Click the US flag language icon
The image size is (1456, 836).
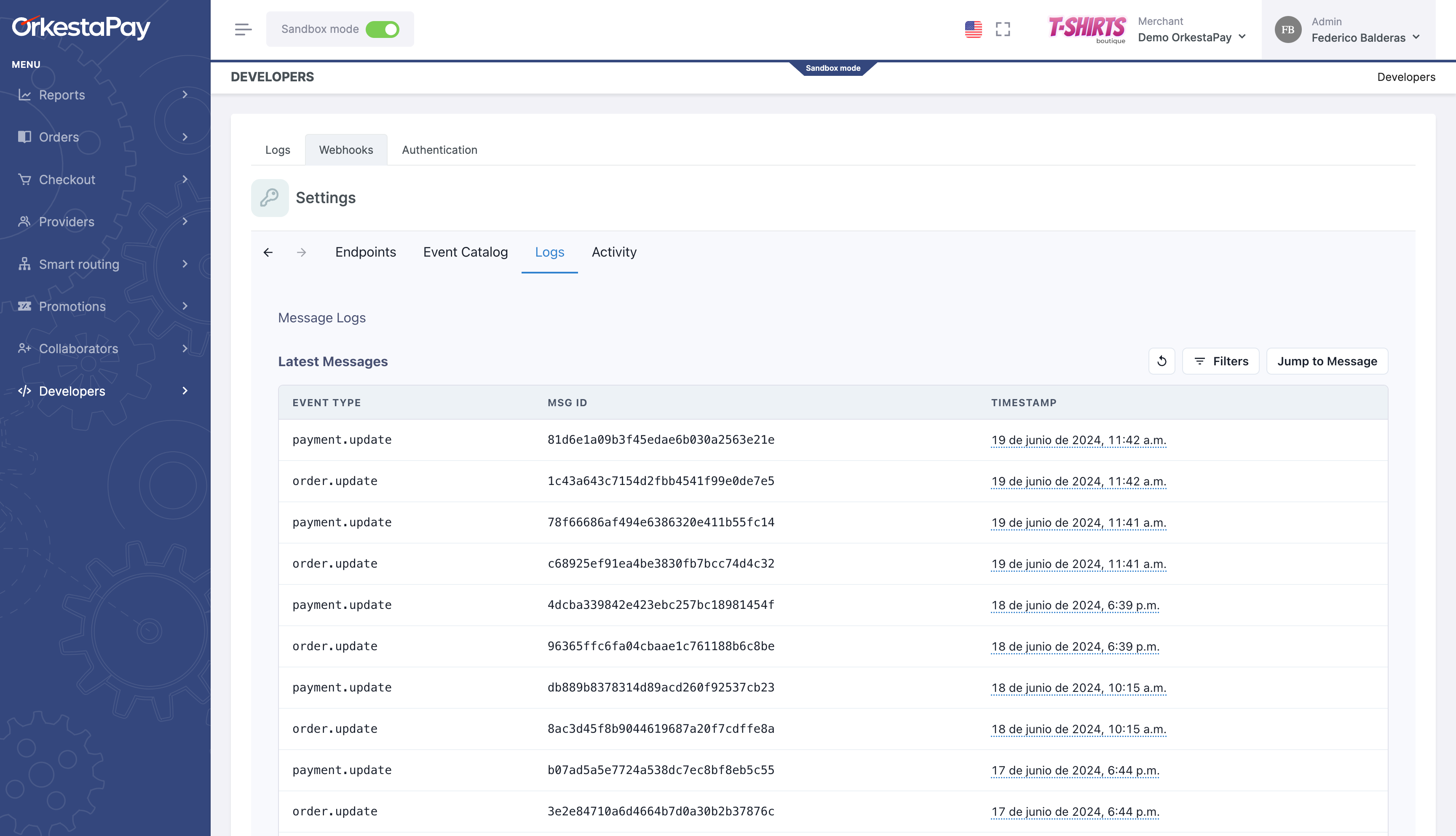(973, 29)
